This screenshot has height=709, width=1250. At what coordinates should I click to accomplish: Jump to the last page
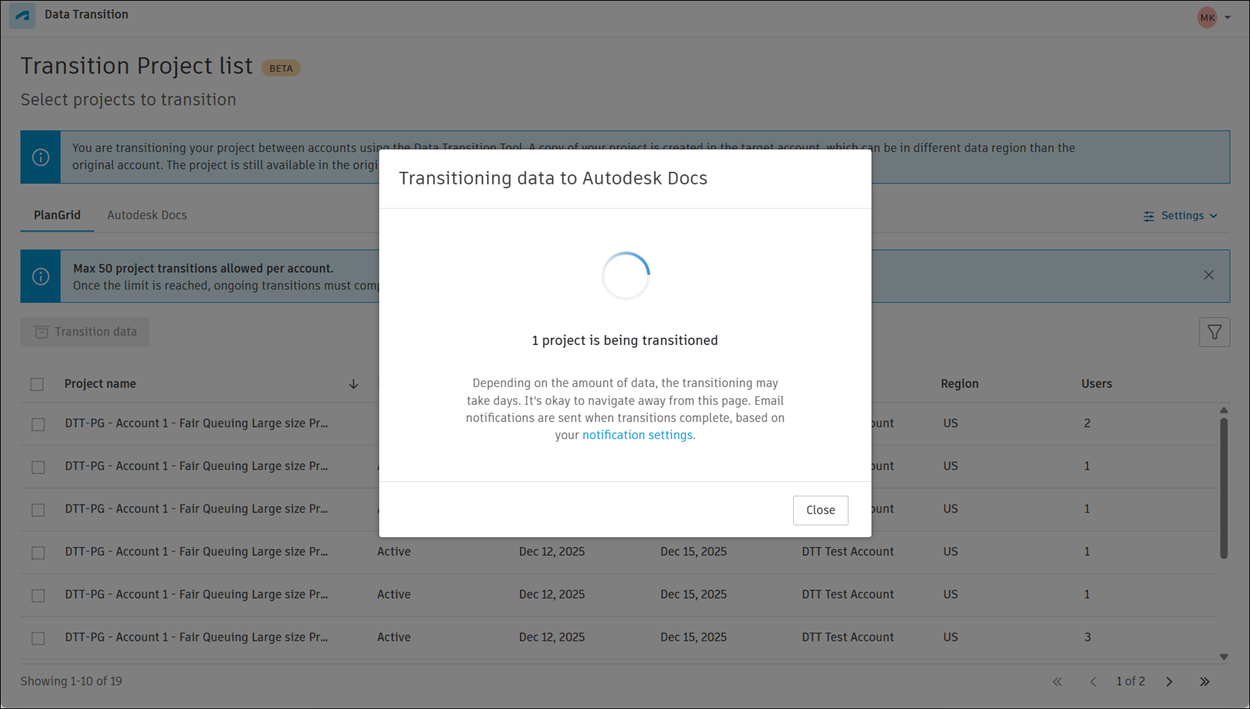tap(1205, 682)
